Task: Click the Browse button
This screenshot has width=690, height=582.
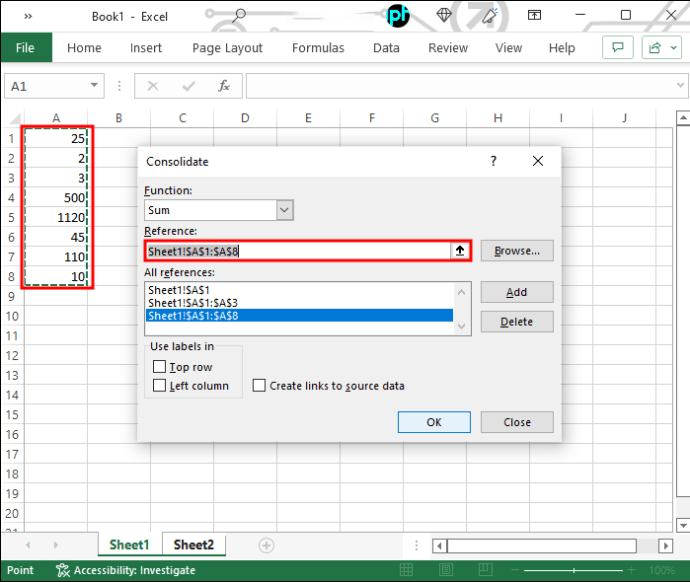Action: [517, 251]
